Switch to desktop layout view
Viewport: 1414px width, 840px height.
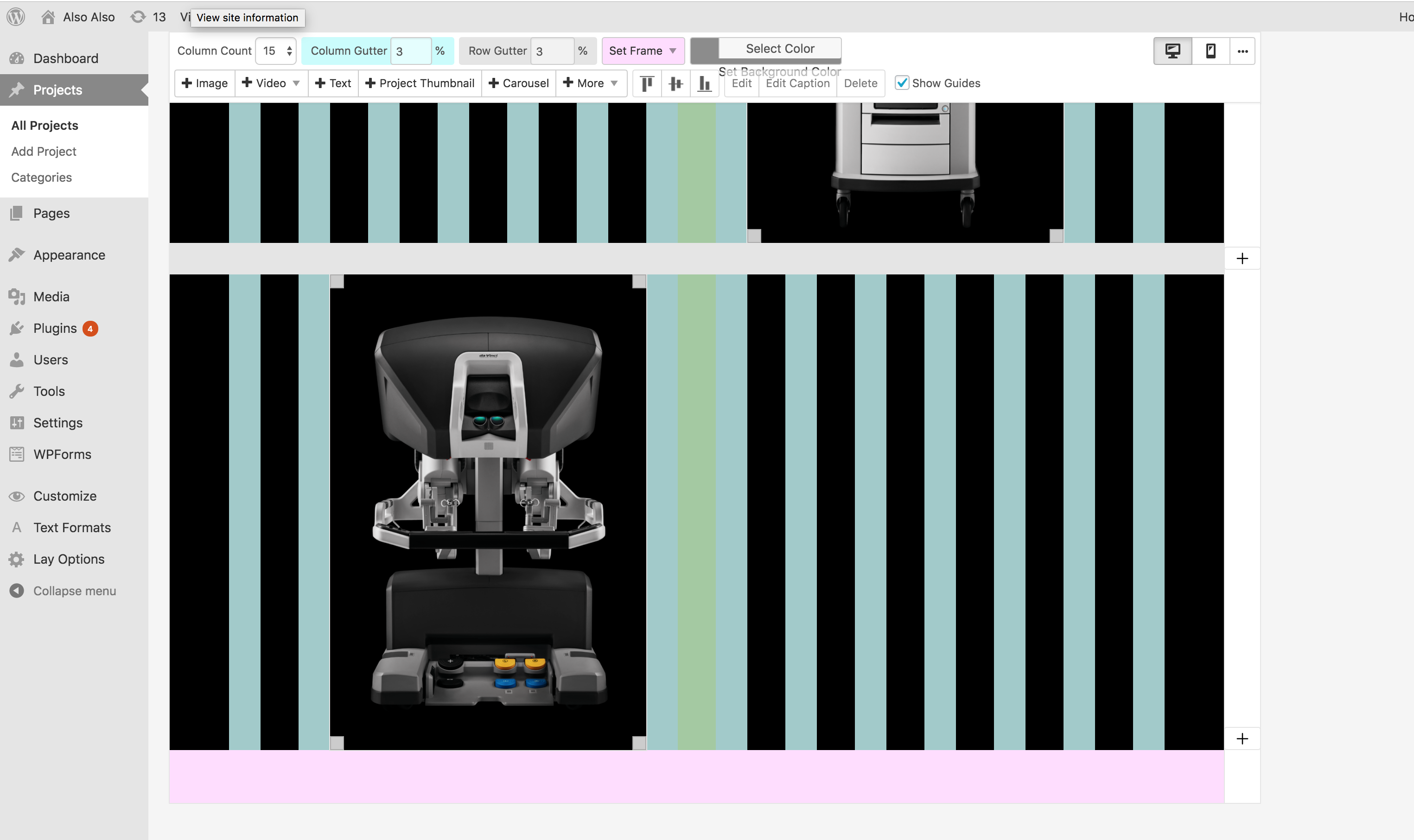coord(1172,51)
